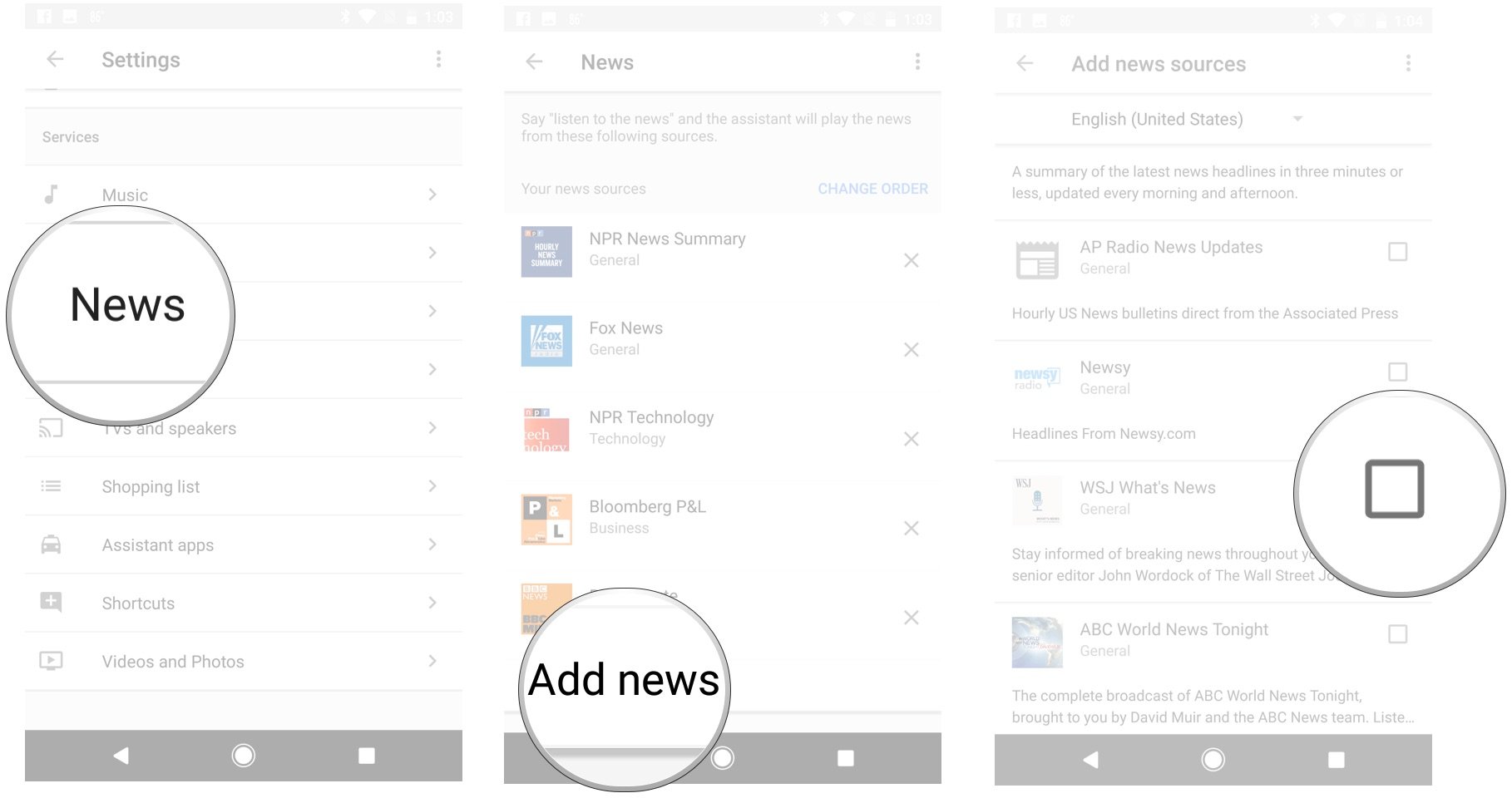Tap Android back button under Add news sources
Viewport: 1512px width, 798px height.
pos(1091,760)
